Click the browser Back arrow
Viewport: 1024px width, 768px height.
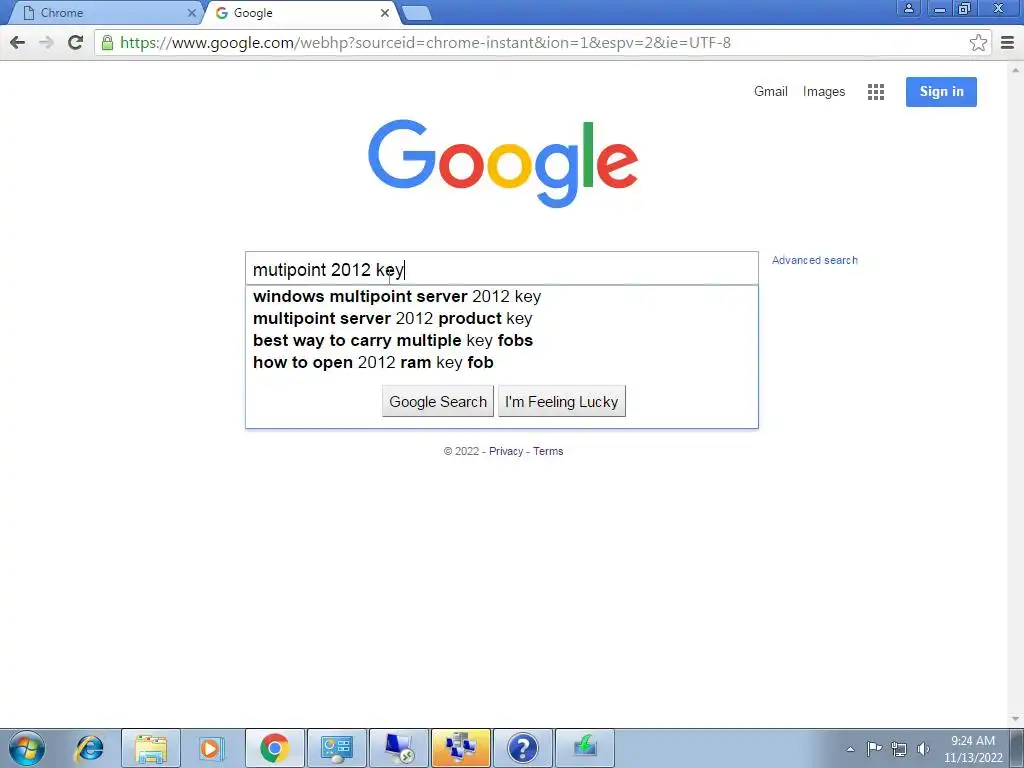coord(18,43)
